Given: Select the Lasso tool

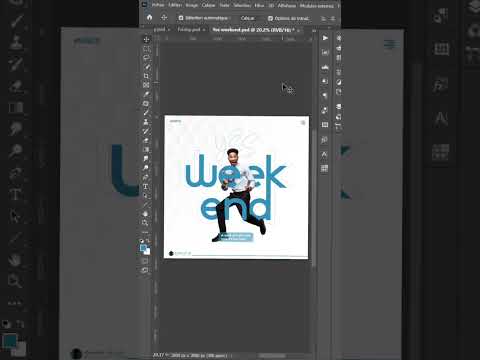Looking at the screenshot, I should (146, 58).
